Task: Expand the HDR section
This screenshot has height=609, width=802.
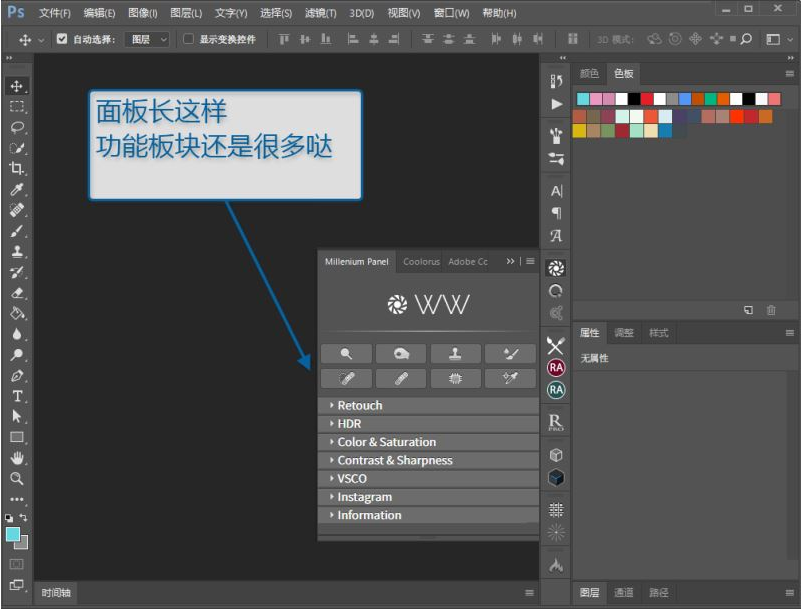Action: point(429,424)
